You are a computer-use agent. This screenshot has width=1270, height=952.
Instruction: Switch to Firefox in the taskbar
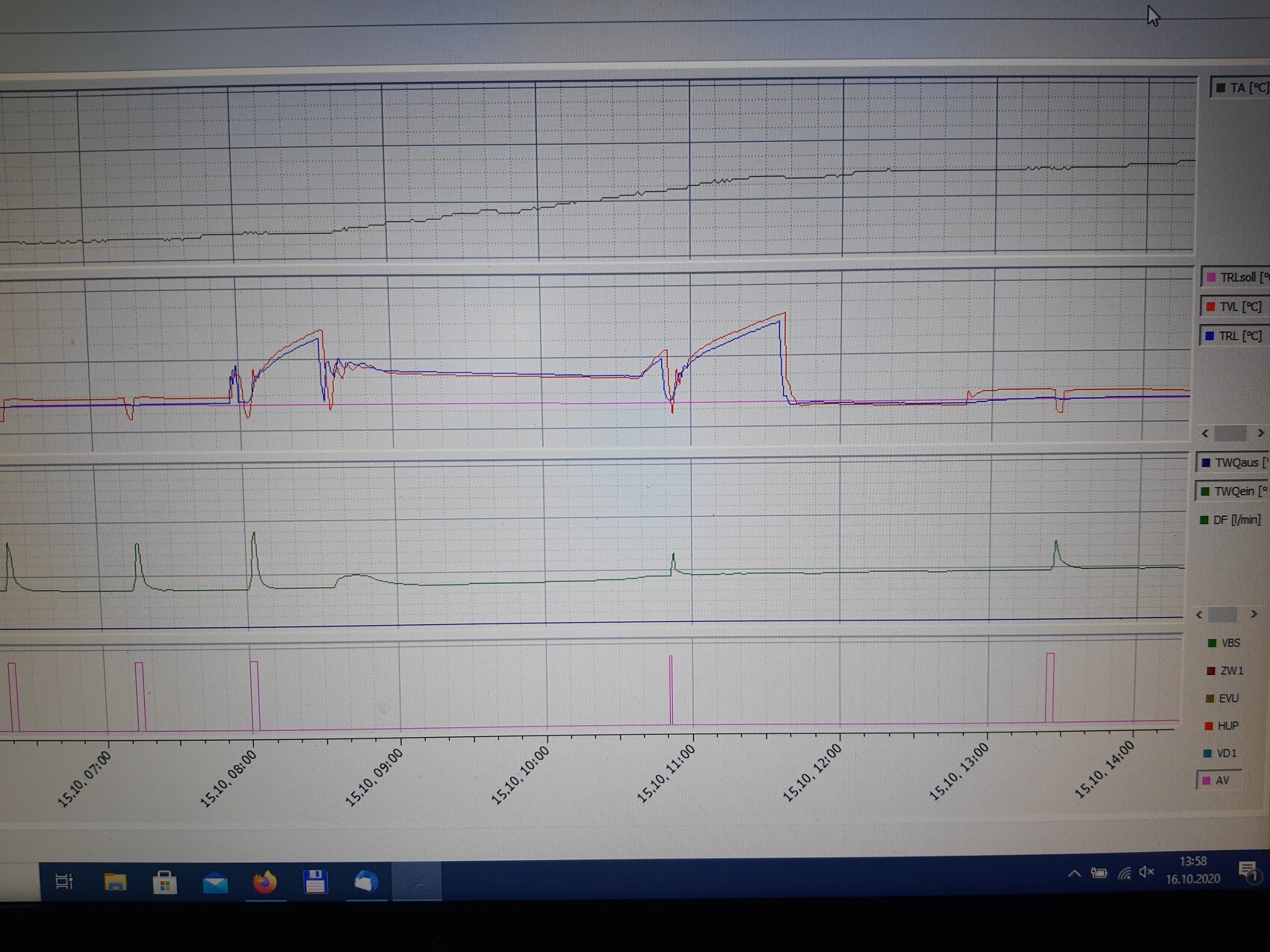[264, 882]
